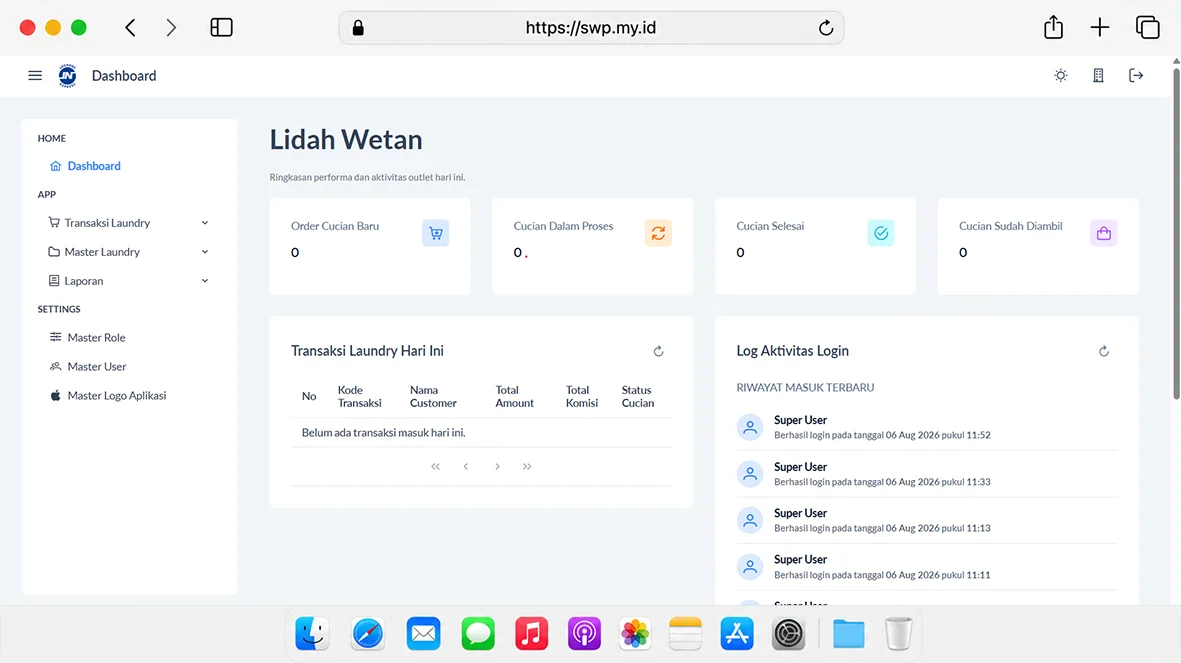1181x663 pixels.
Task: Go to first page of transactions table
Action: point(435,466)
